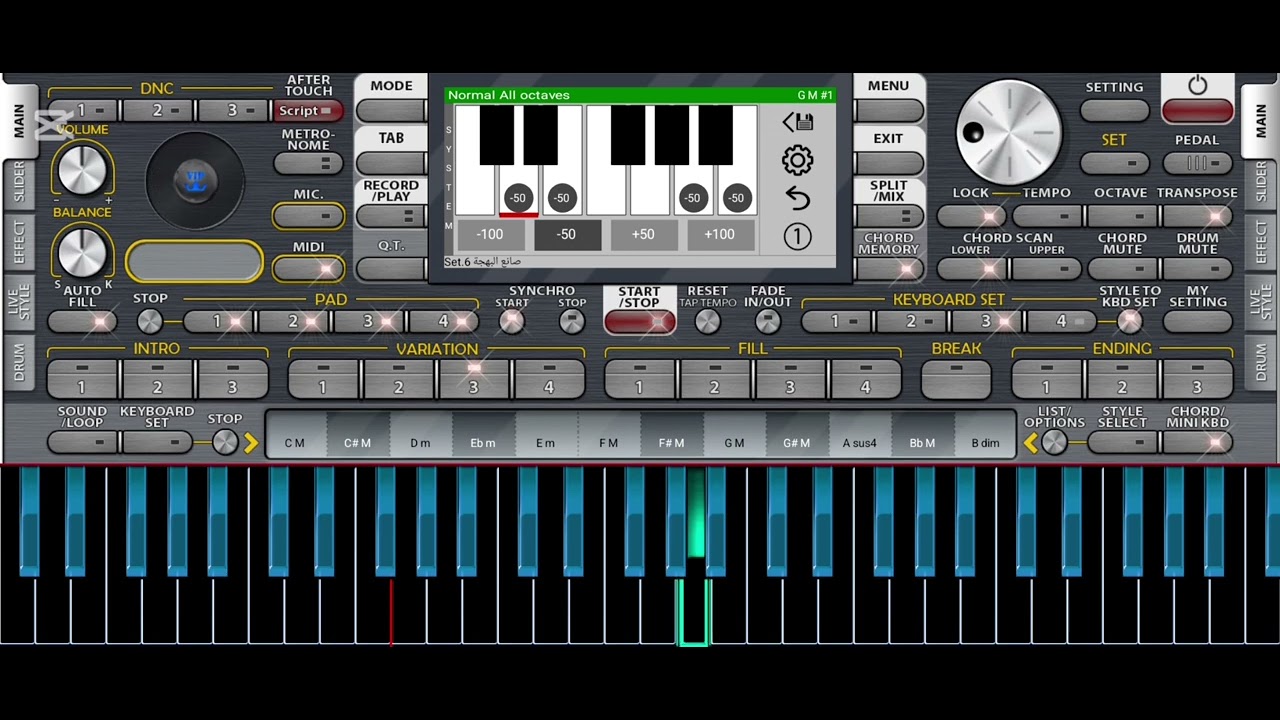Open the Sound/Loop button

click(82, 442)
